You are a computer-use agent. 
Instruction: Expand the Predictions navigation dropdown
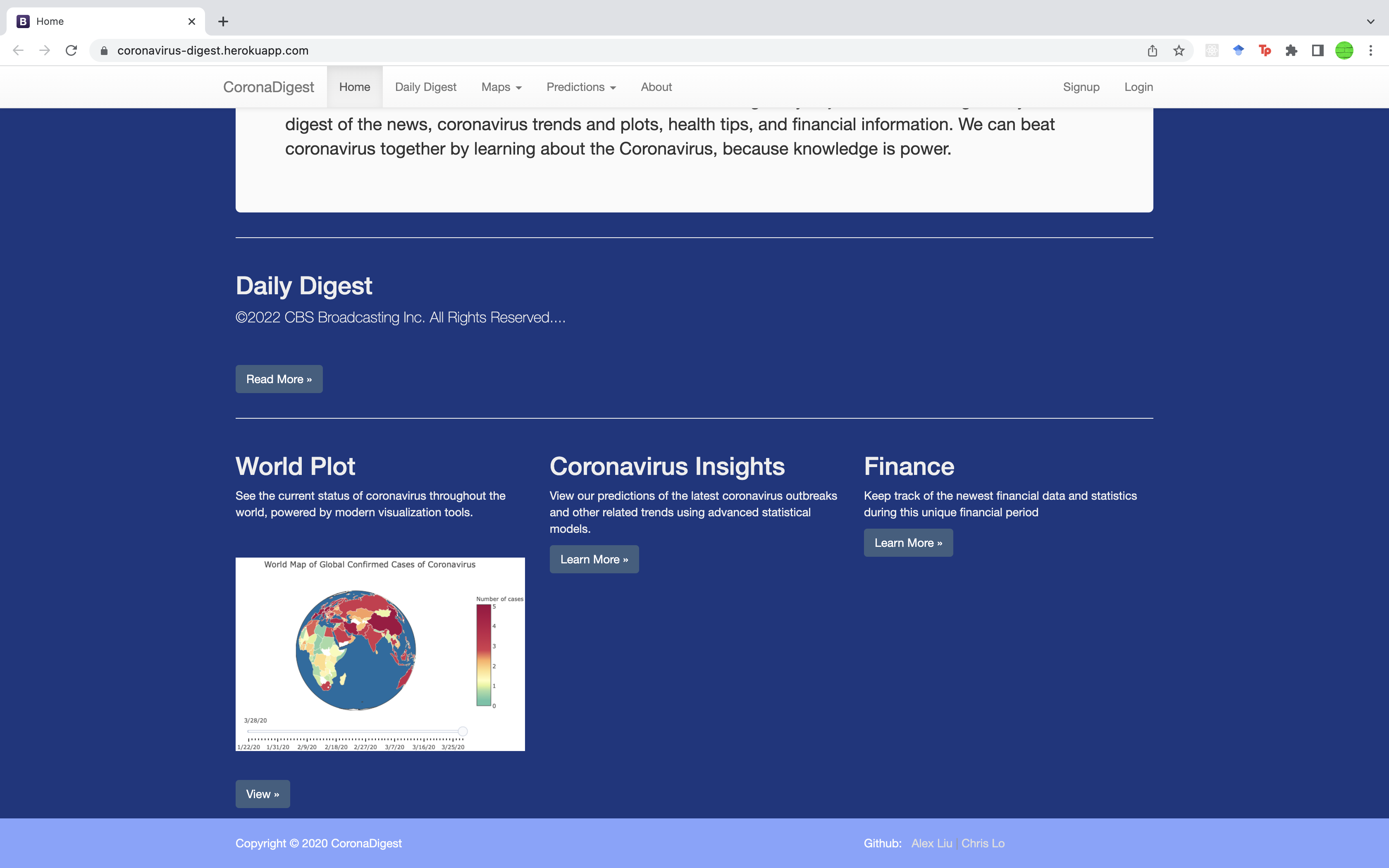tap(581, 87)
